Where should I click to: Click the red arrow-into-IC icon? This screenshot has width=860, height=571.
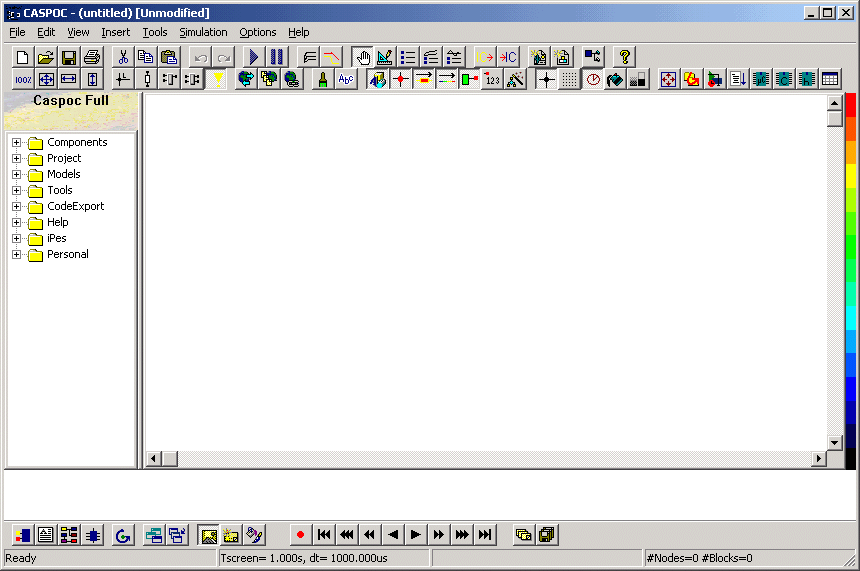click(508, 57)
